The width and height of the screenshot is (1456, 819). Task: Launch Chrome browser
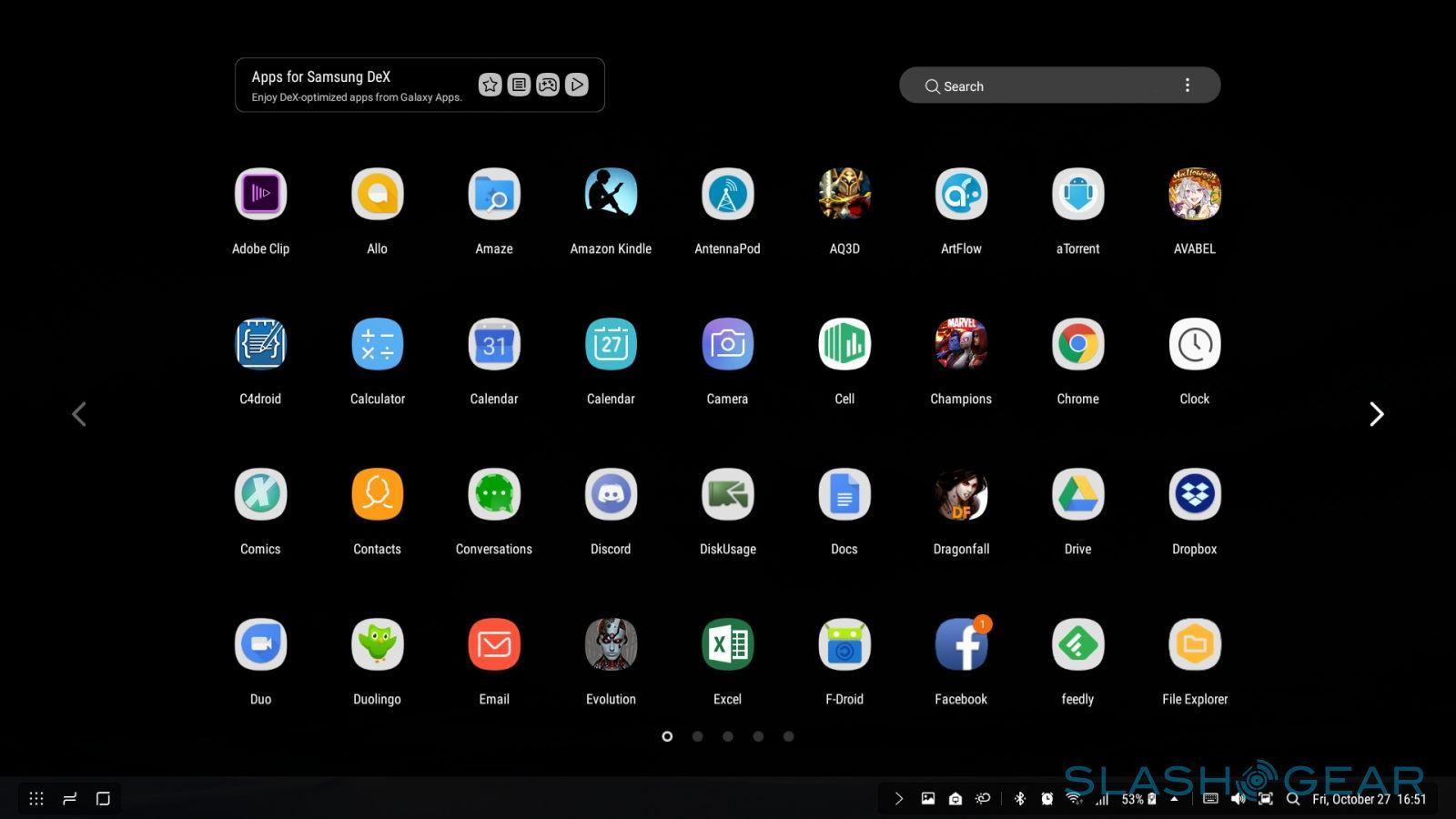point(1077,345)
